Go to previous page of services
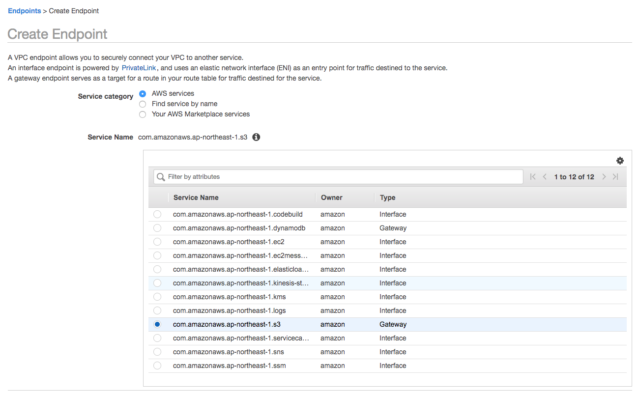This screenshot has height=395, width=640. 544,177
